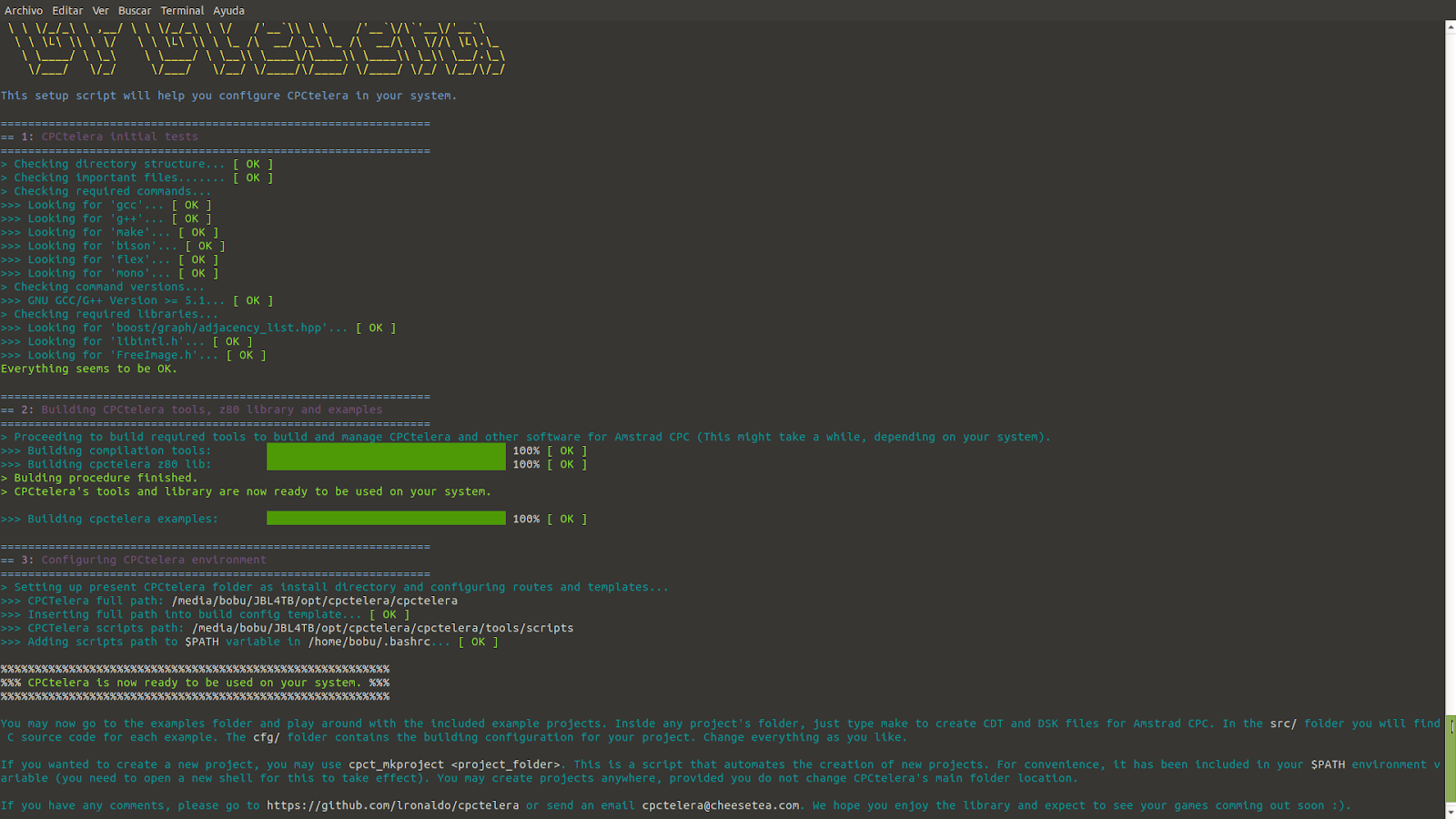Viewport: 1456px width, 819px height.
Task: Click the 'FreeImage.h' library name
Action: click(154, 355)
